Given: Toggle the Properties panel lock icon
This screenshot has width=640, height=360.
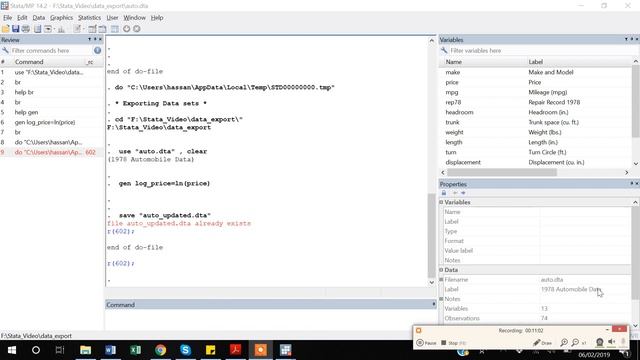Looking at the screenshot, I should pyautogui.click(x=444, y=193).
